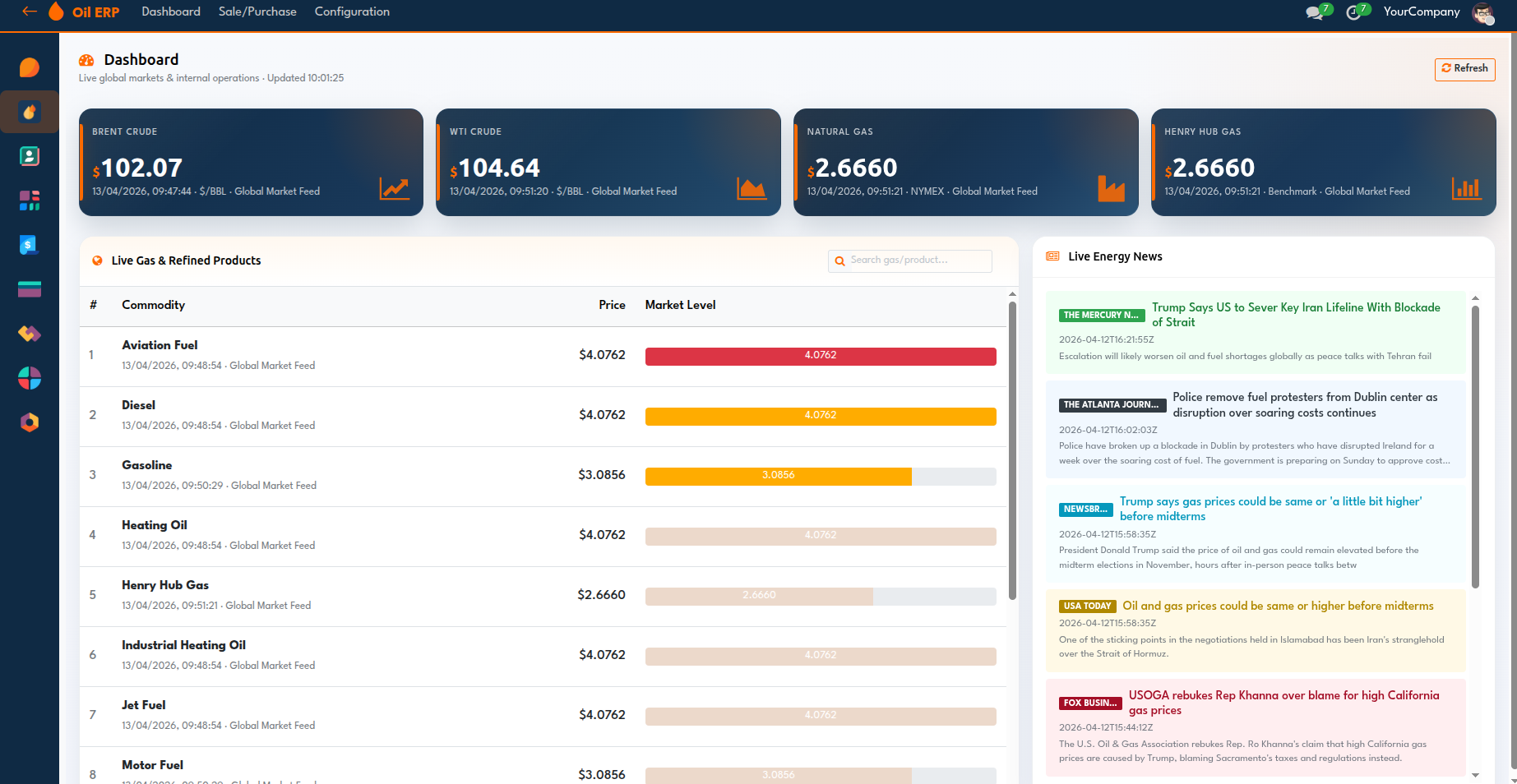Select the Henry Hub Gas price card
Image resolution: width=1517 pixels, height=784 pixels.
click(x=1324, y=162)
